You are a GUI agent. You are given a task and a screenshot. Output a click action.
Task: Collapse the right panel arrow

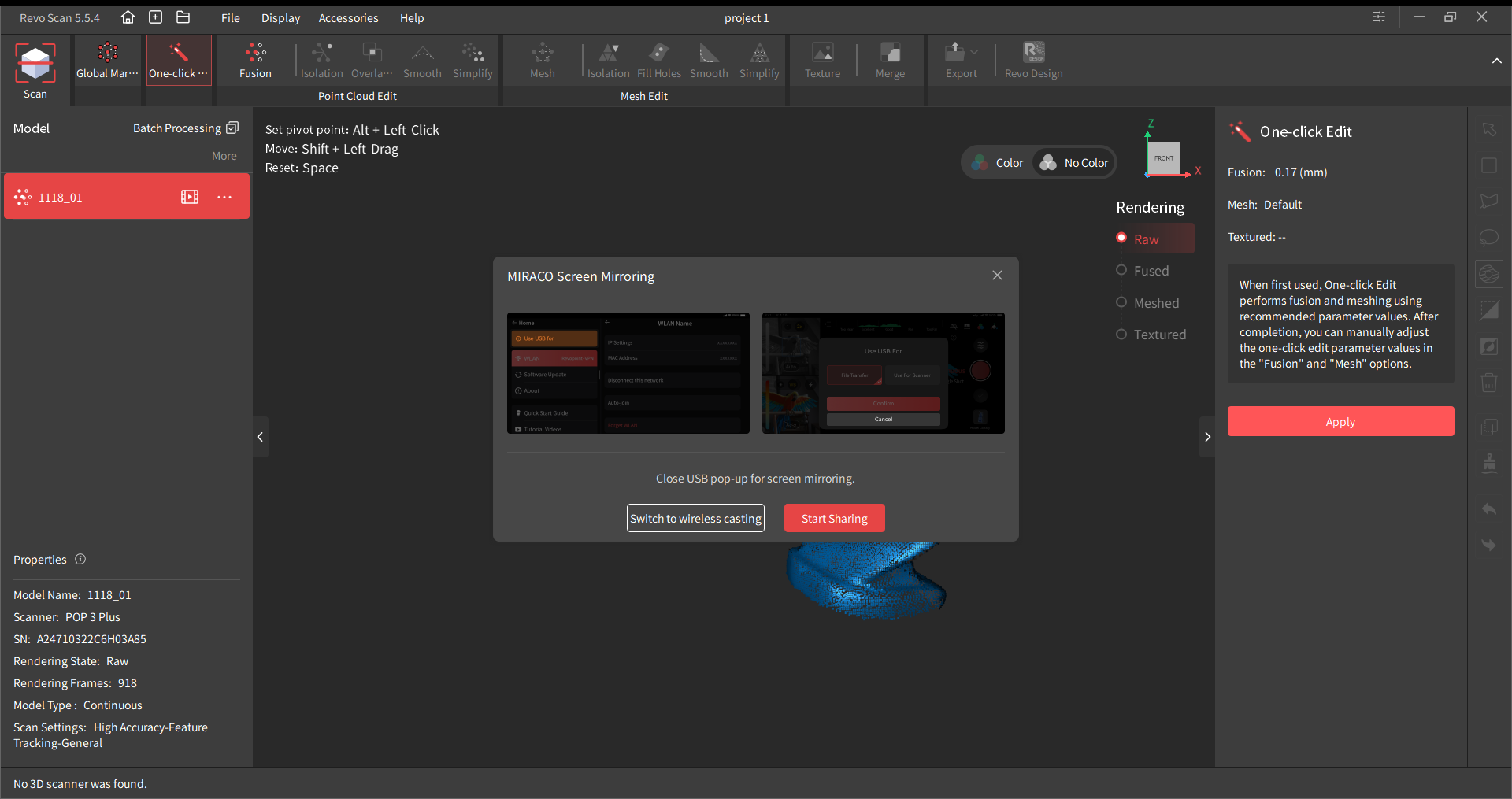tap(1207, 437)
